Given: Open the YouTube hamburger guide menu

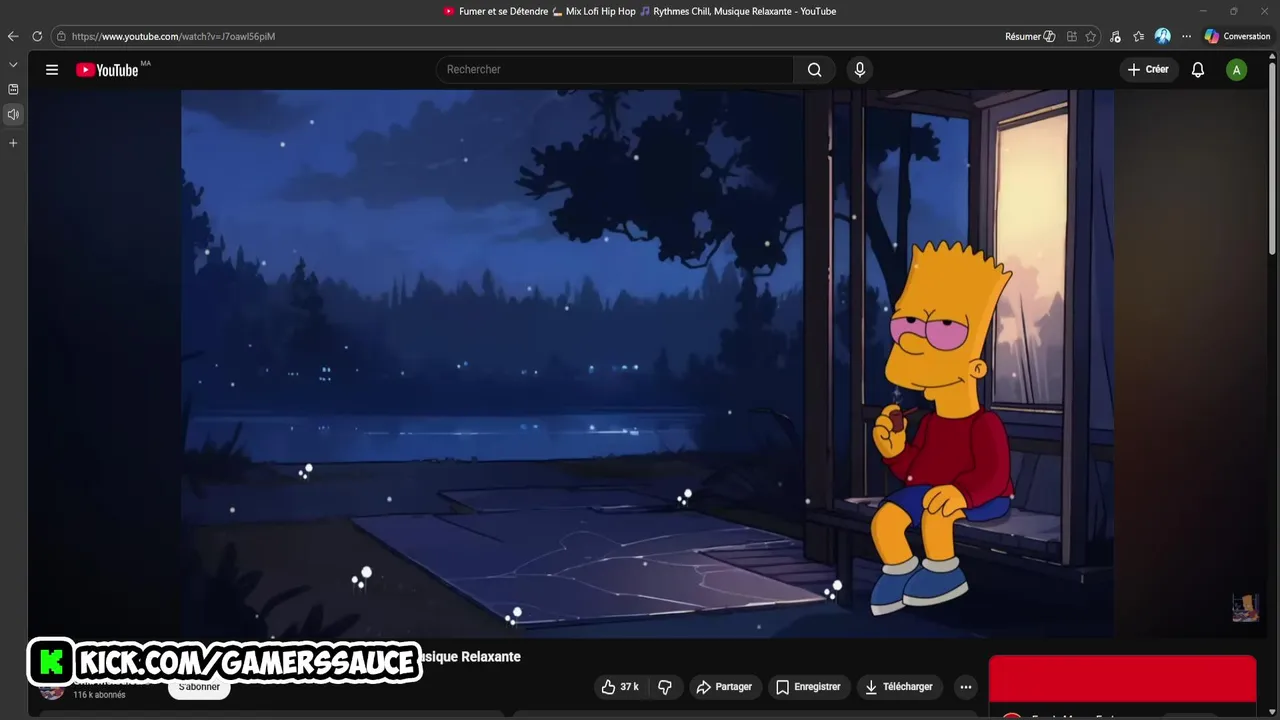Looking at the screenshot, I should coord(52,70).
